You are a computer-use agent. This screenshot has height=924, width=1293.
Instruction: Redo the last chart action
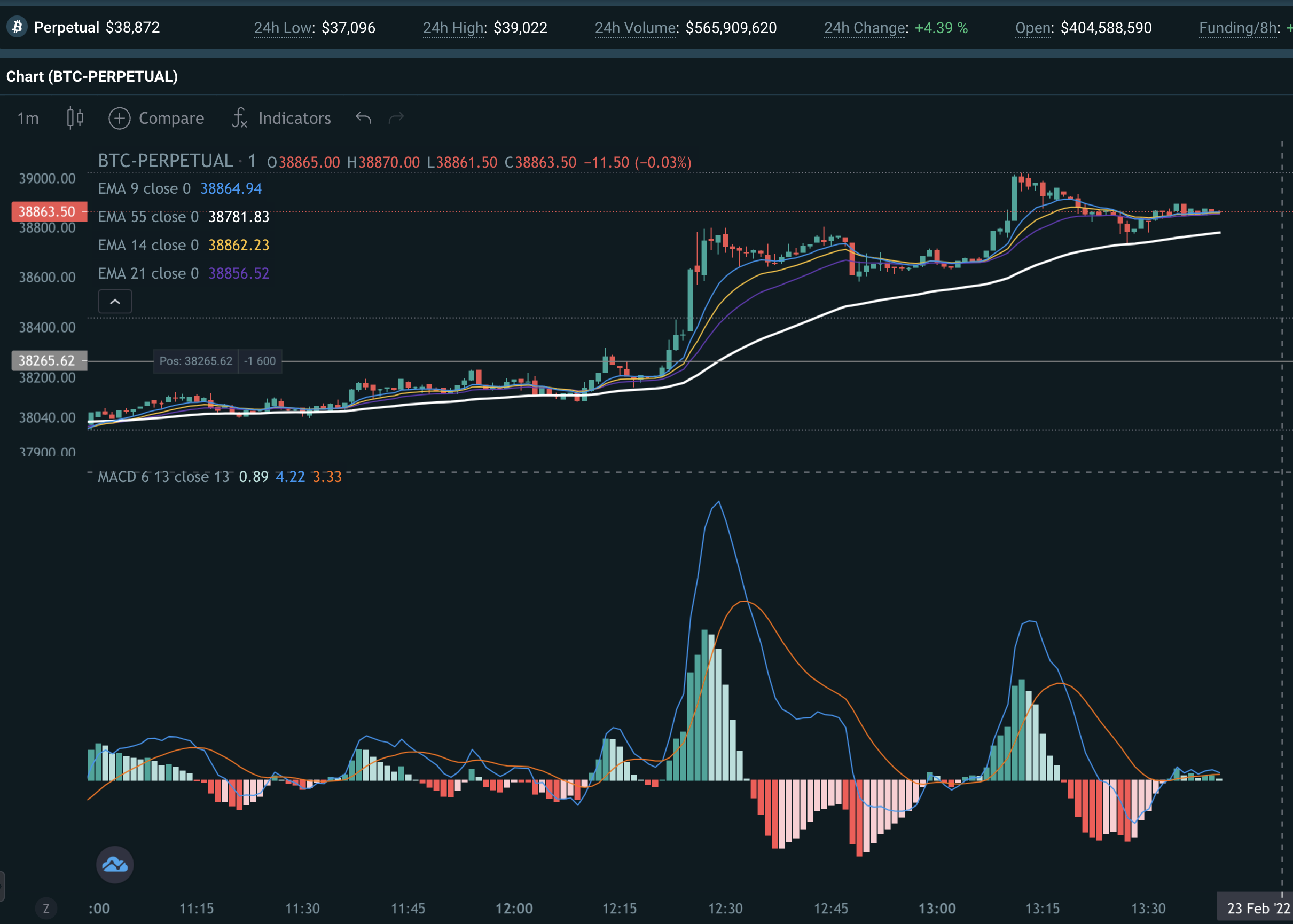point(396,118)
